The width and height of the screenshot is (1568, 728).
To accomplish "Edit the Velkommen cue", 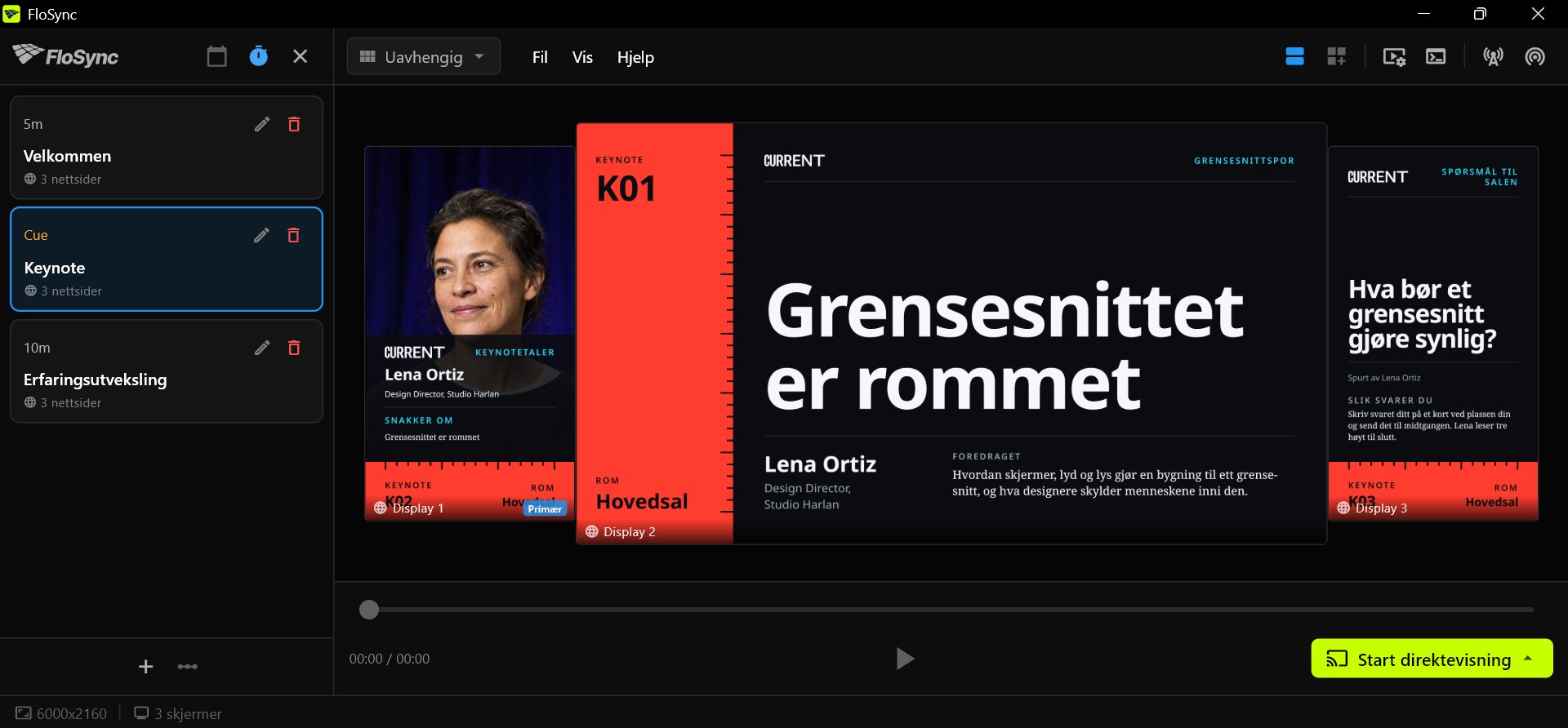I will click(x=261, y=124).
